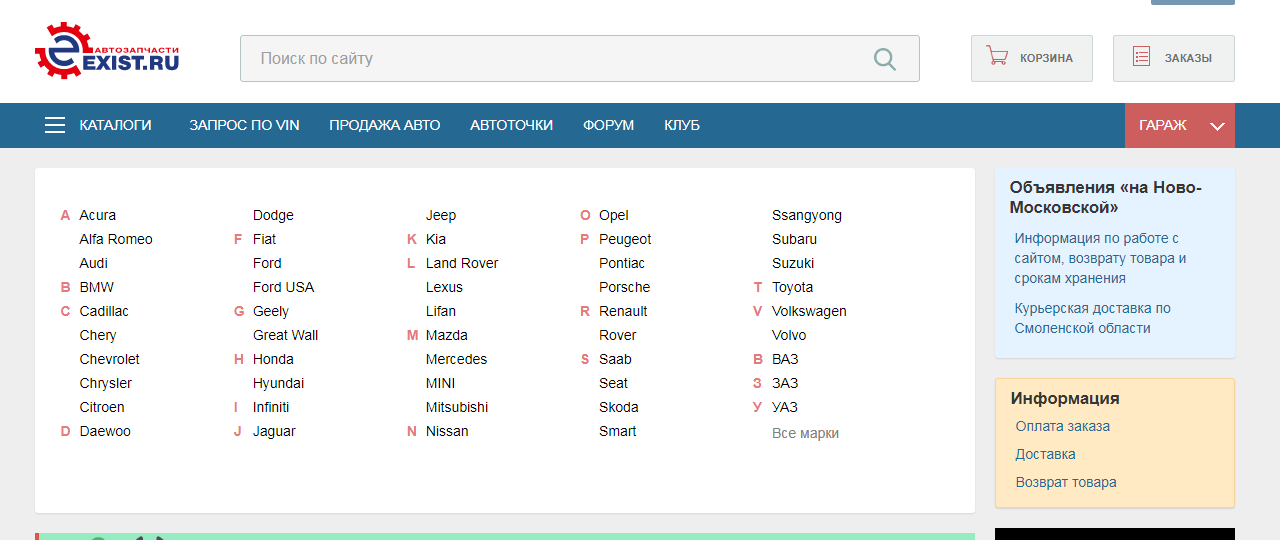This screenshot has width=1280, height=540.
Task: Select the Dodge brand
Action: (x=273, y=215)
